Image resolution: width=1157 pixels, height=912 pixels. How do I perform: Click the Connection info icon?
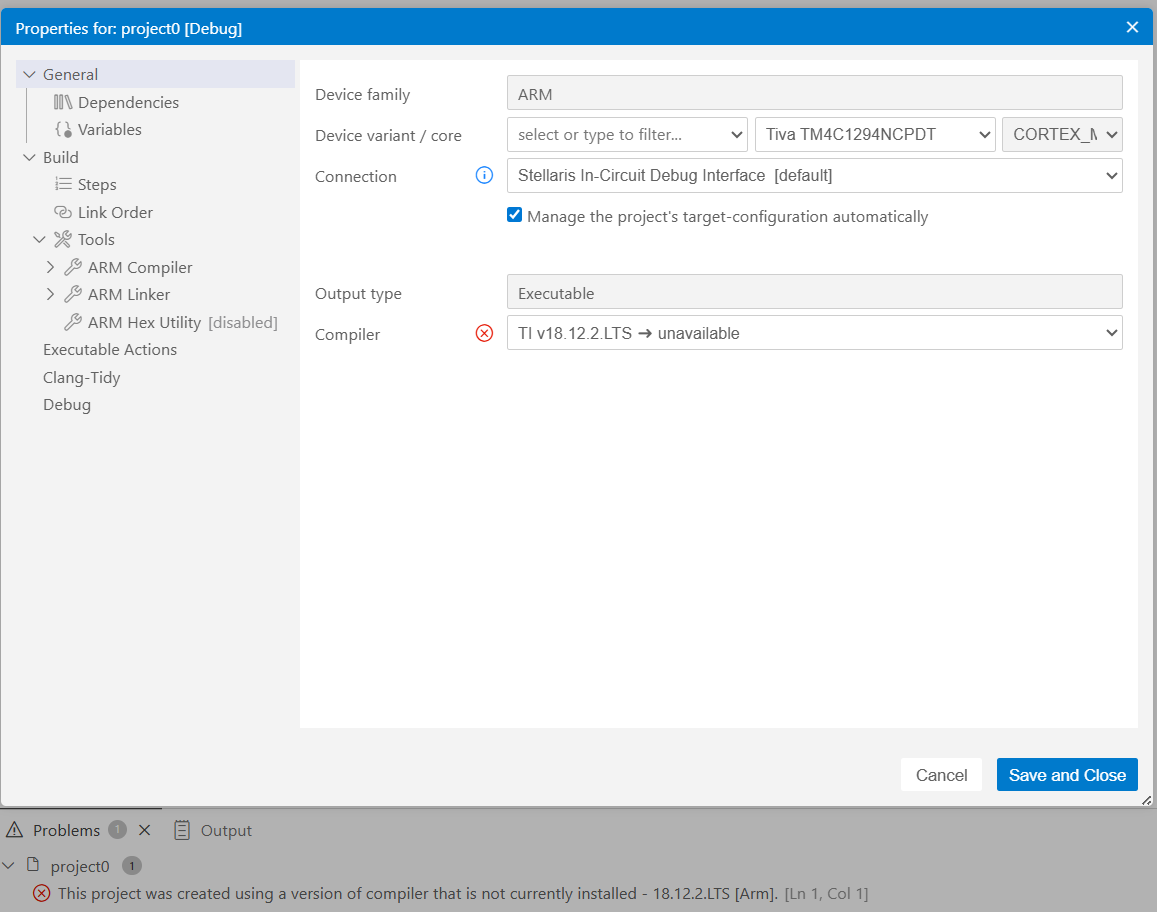pos(484,176)
